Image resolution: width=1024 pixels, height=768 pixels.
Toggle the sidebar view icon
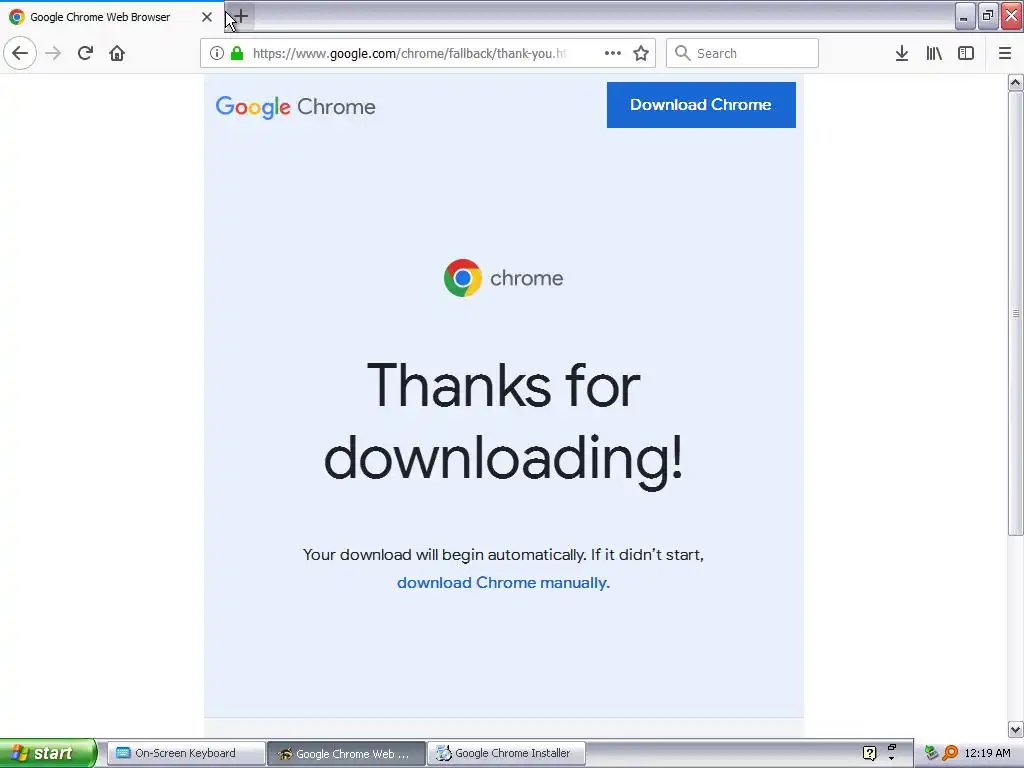[x=966, y=53]
